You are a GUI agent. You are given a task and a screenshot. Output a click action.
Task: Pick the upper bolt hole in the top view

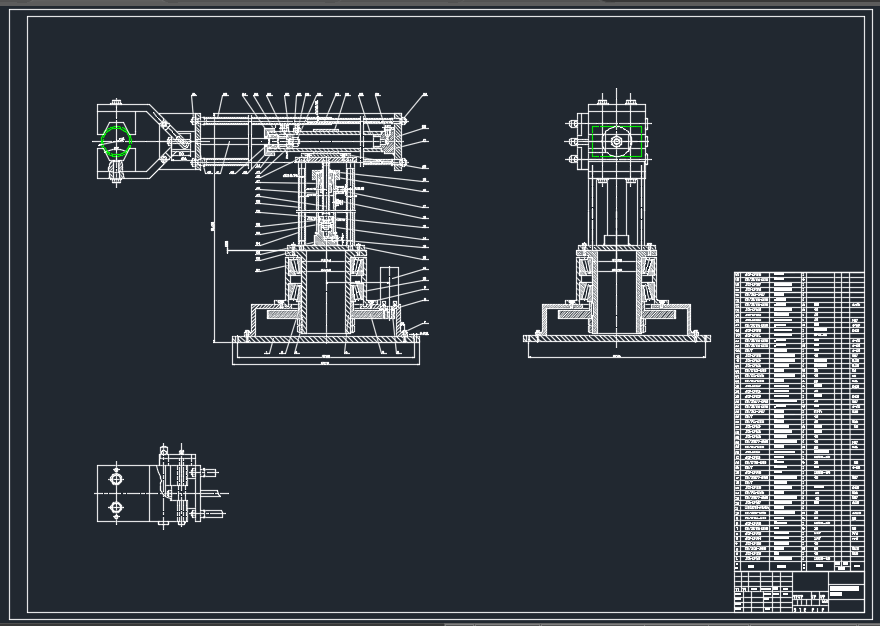coord(116,479)
